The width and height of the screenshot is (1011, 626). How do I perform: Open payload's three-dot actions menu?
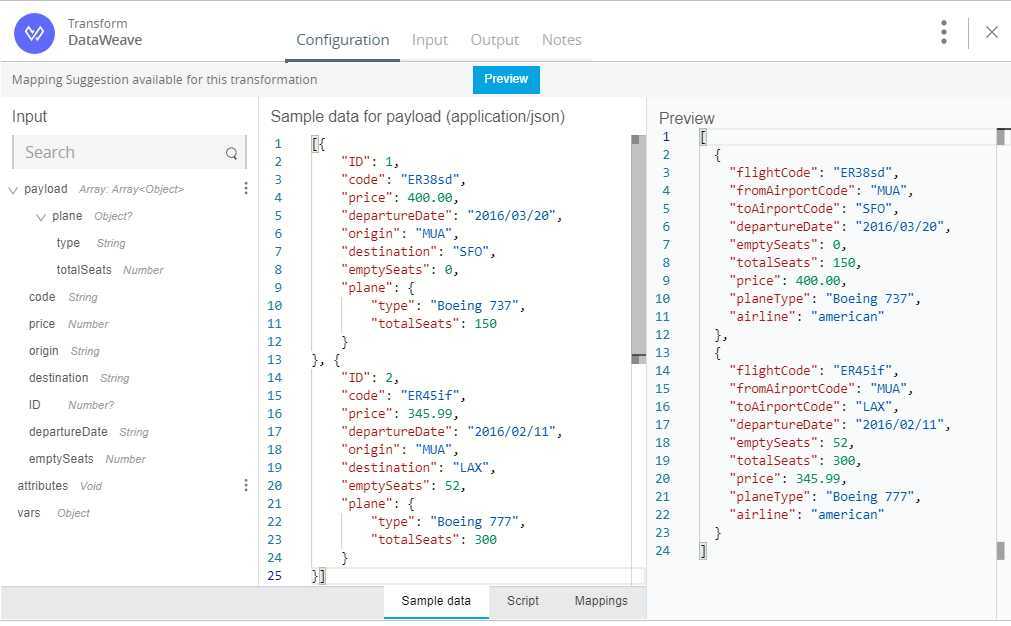tap(246, 188)
